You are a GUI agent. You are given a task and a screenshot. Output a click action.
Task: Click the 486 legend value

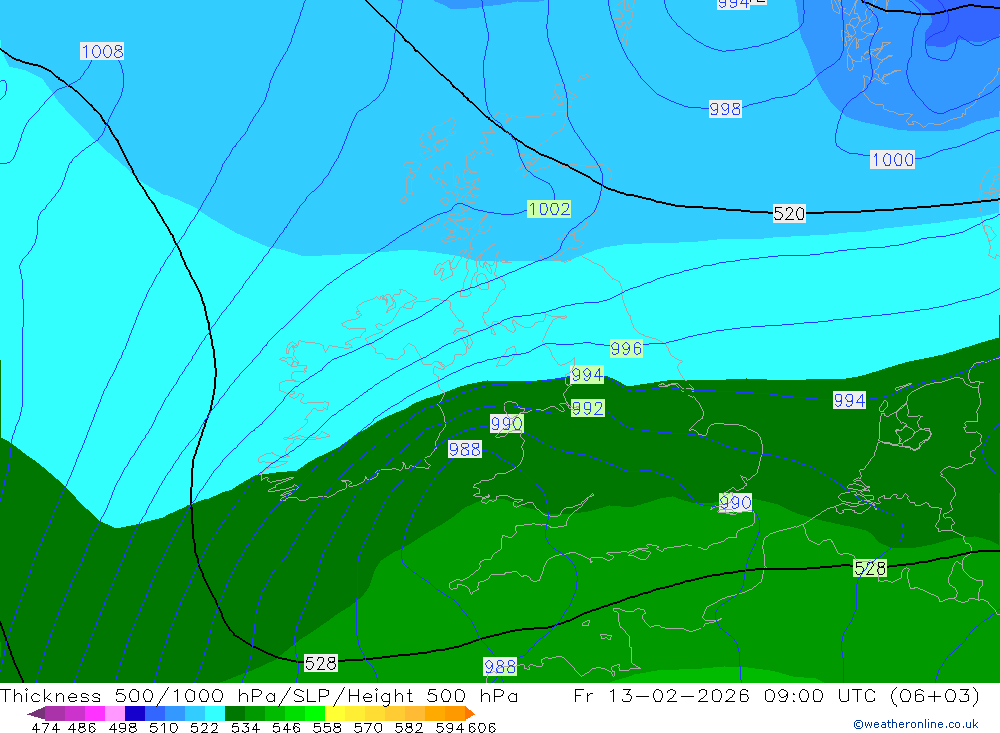pyautogui.click(x=82, y=728)
